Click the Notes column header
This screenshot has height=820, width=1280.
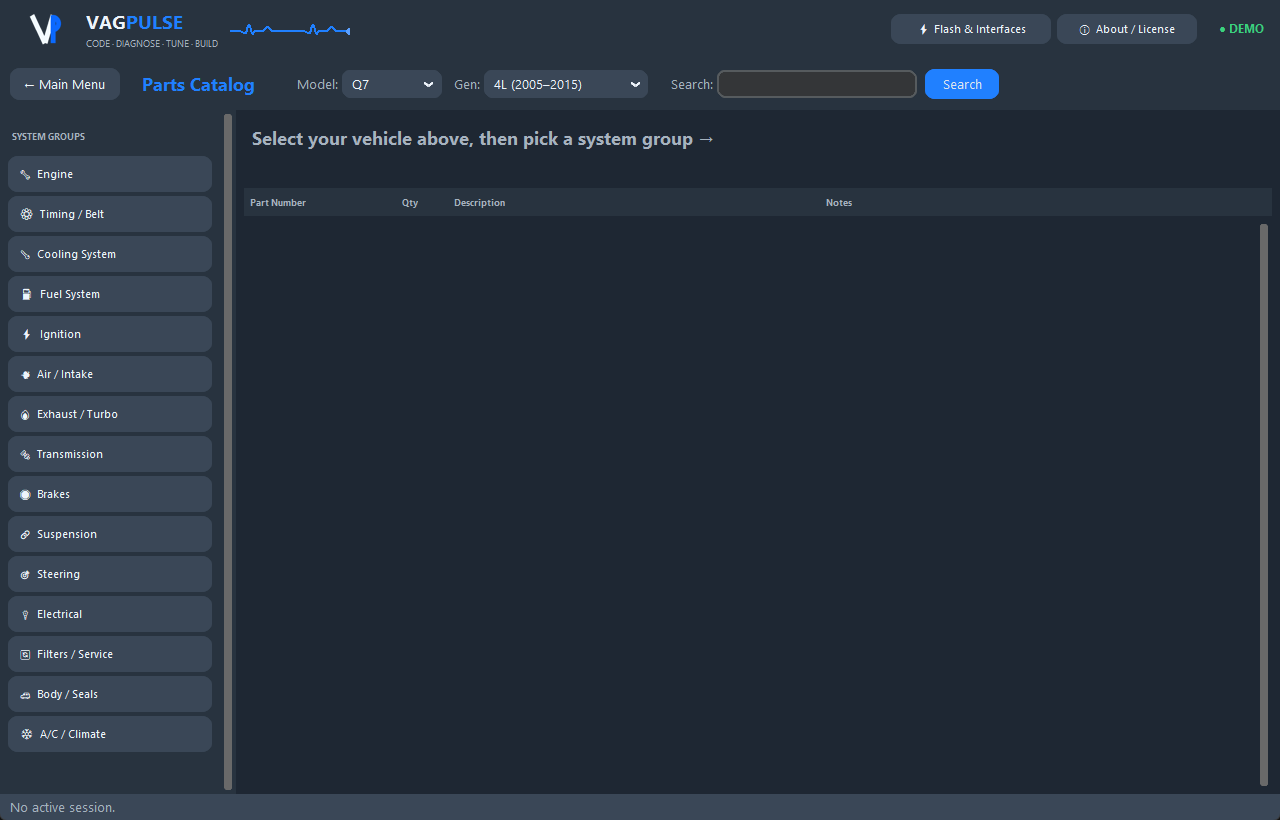[839, 203]
